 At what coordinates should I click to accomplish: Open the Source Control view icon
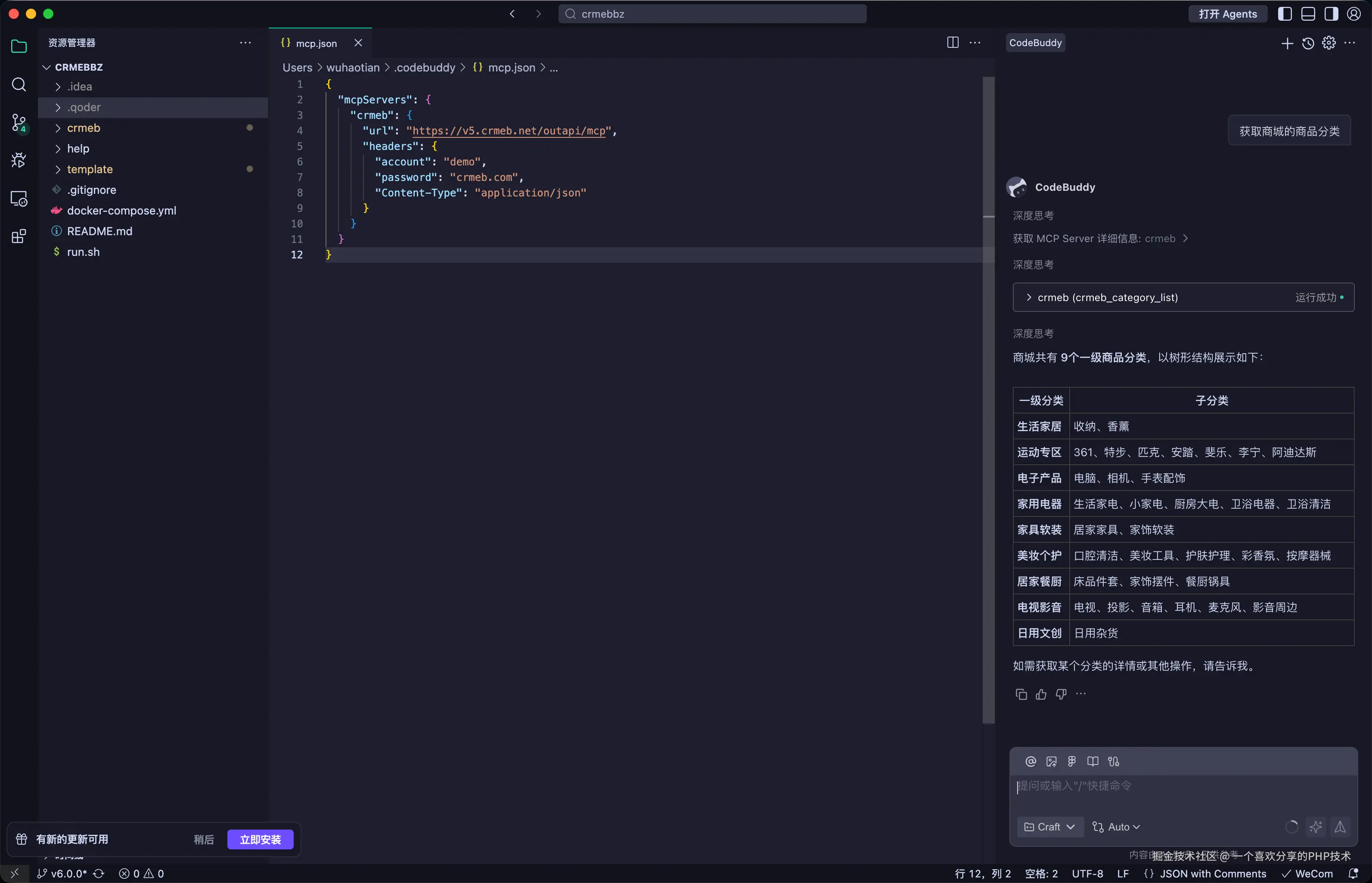pos(19,122)
